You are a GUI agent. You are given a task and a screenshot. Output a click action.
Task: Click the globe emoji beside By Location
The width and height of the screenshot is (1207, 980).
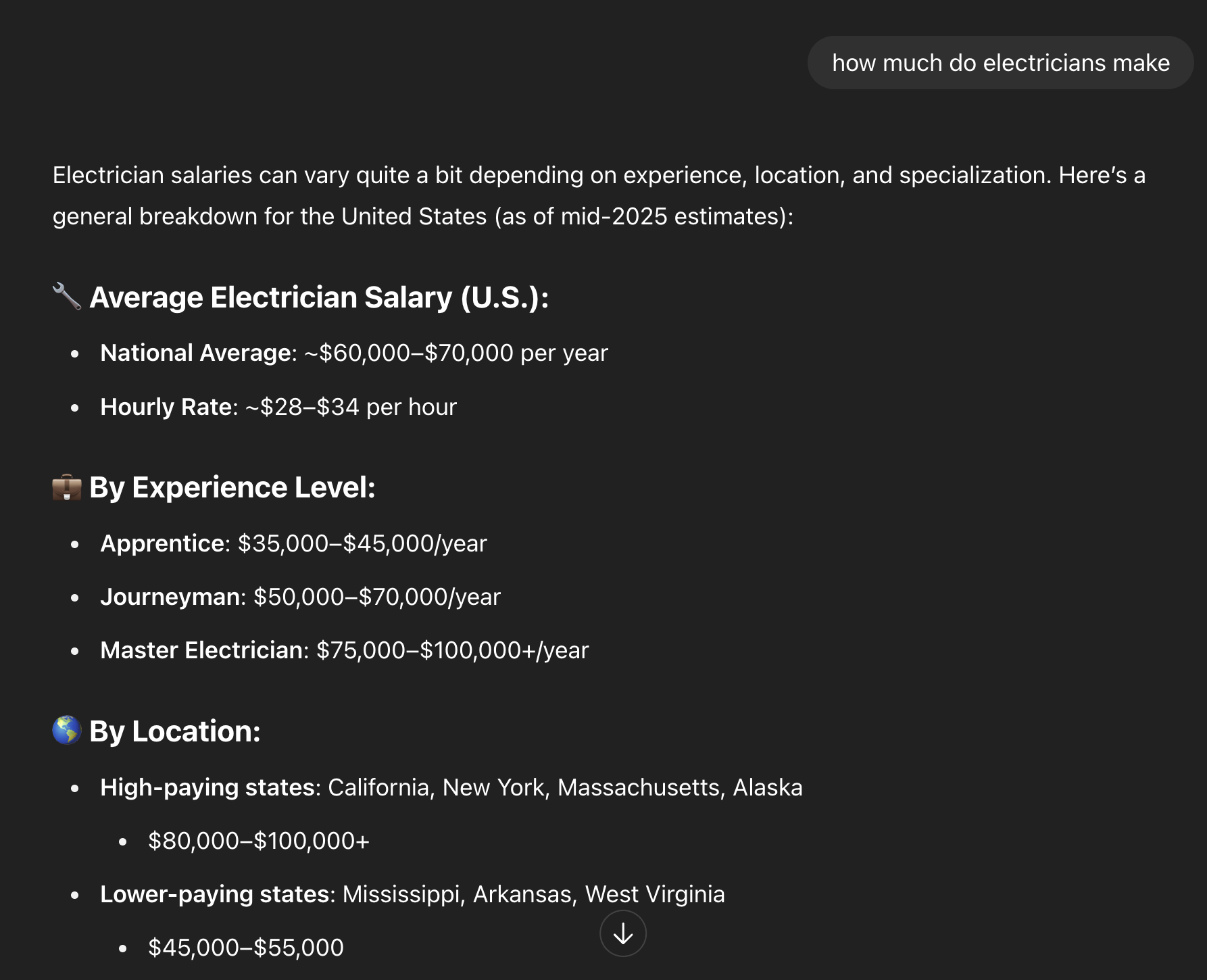click(x=67, y=731)
